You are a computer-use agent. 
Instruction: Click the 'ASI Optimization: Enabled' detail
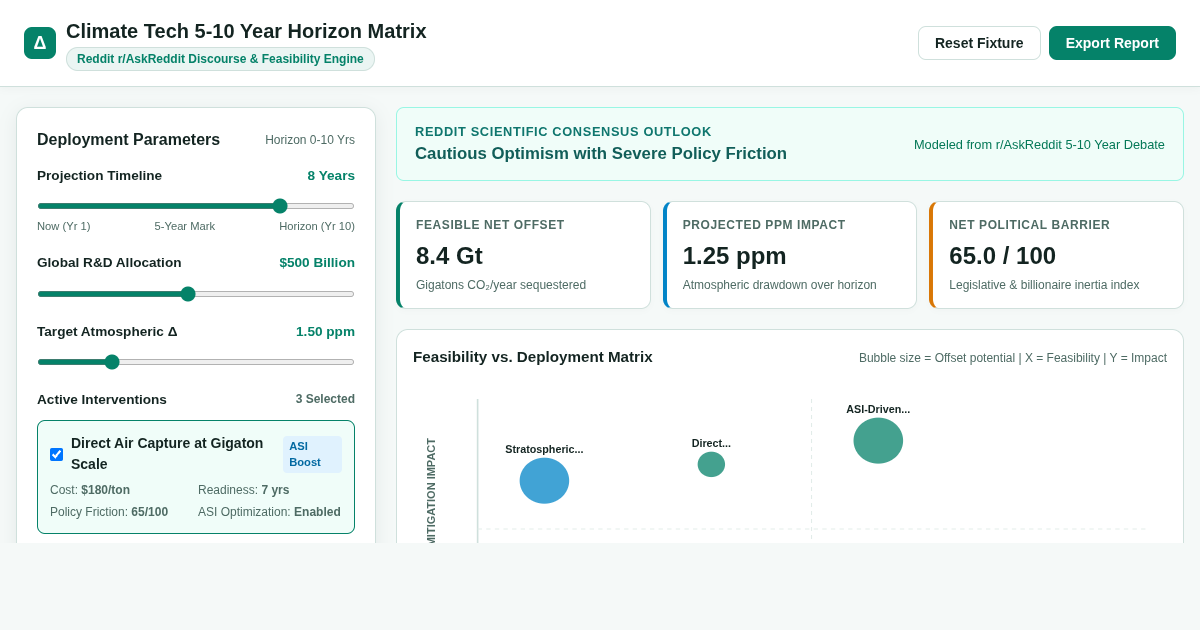269,512
